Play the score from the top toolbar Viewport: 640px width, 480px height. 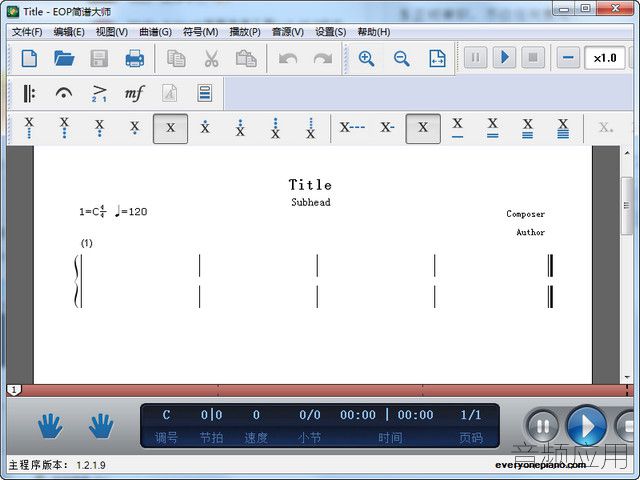click(x=504, y=57)
